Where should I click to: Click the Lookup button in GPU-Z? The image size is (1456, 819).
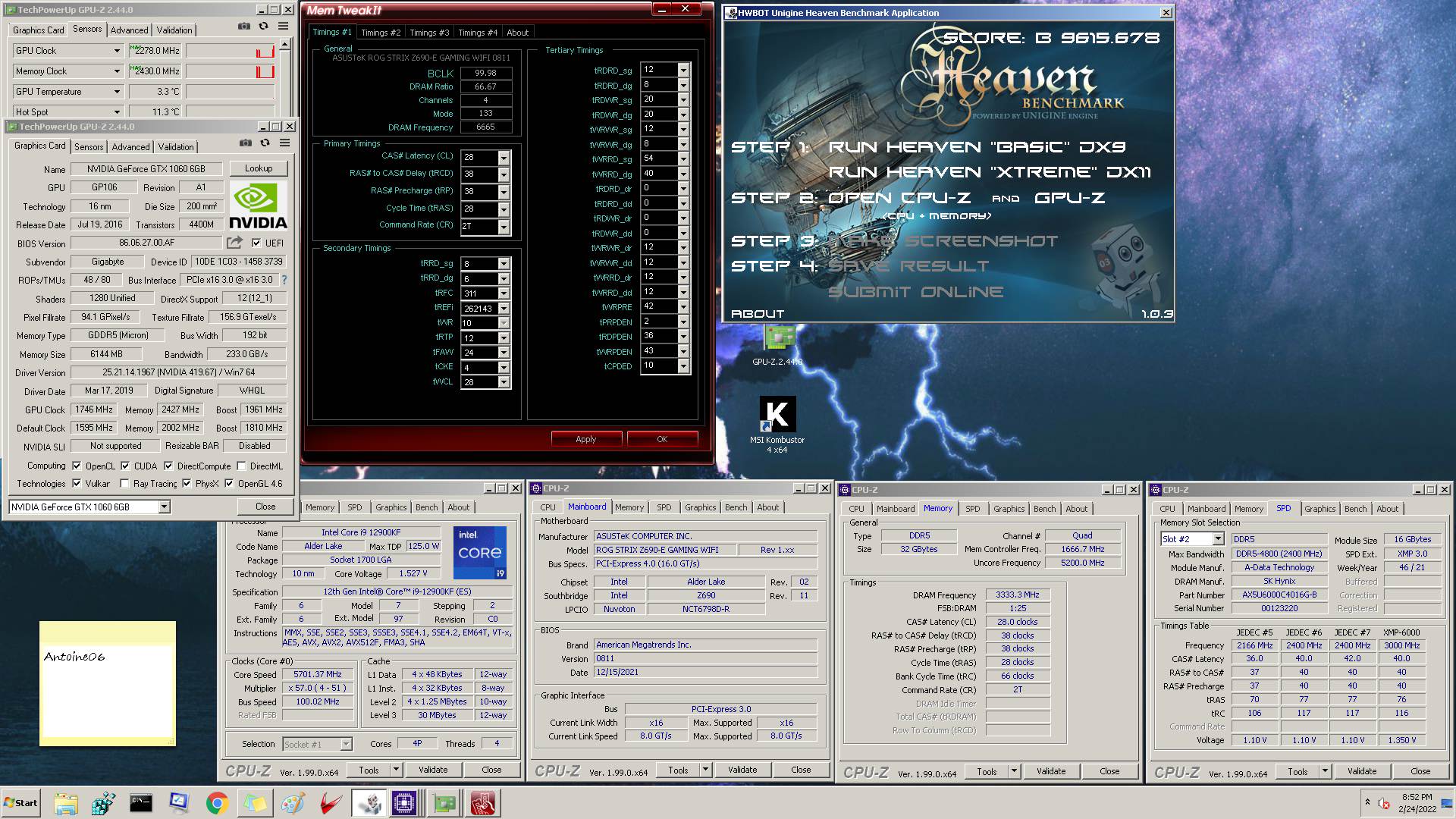[x=259, y=168]
